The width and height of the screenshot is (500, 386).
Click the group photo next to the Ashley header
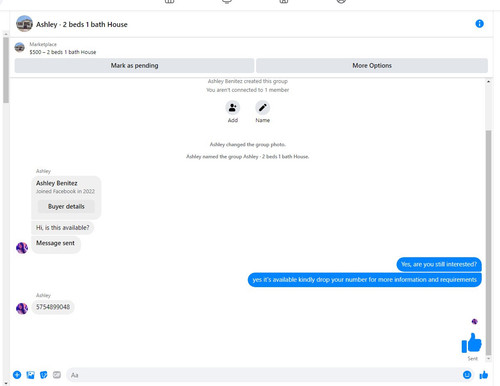pos(24,24)
